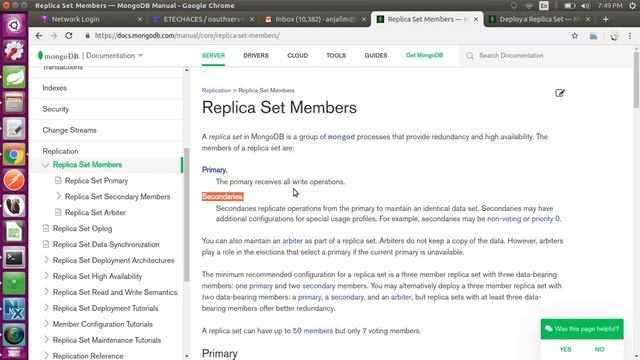Click the browser forward arrow

[x=54, y=36]
